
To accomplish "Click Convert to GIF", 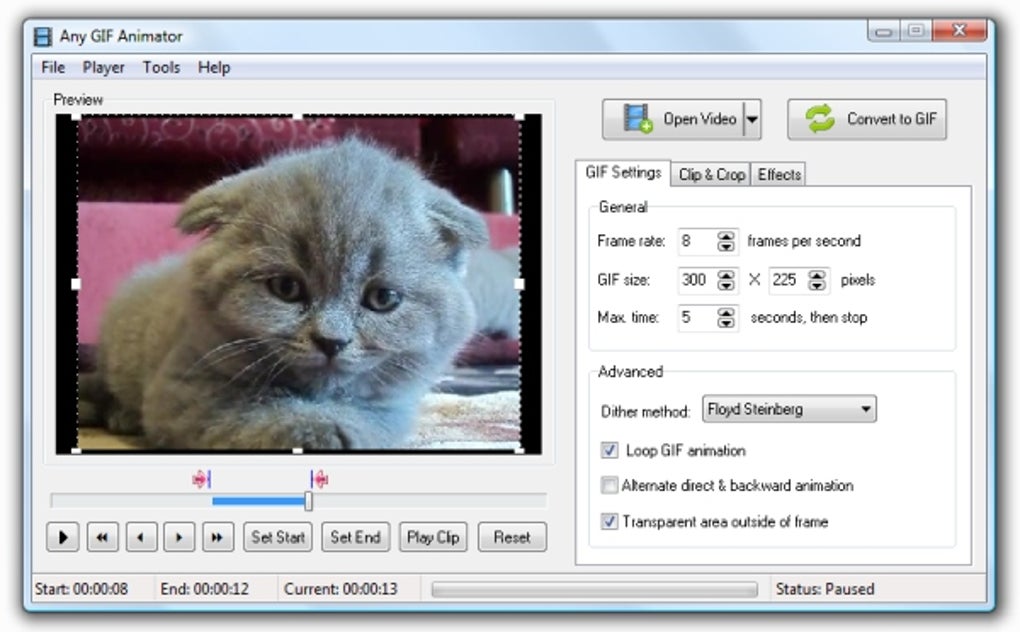I will pos(866,119).
